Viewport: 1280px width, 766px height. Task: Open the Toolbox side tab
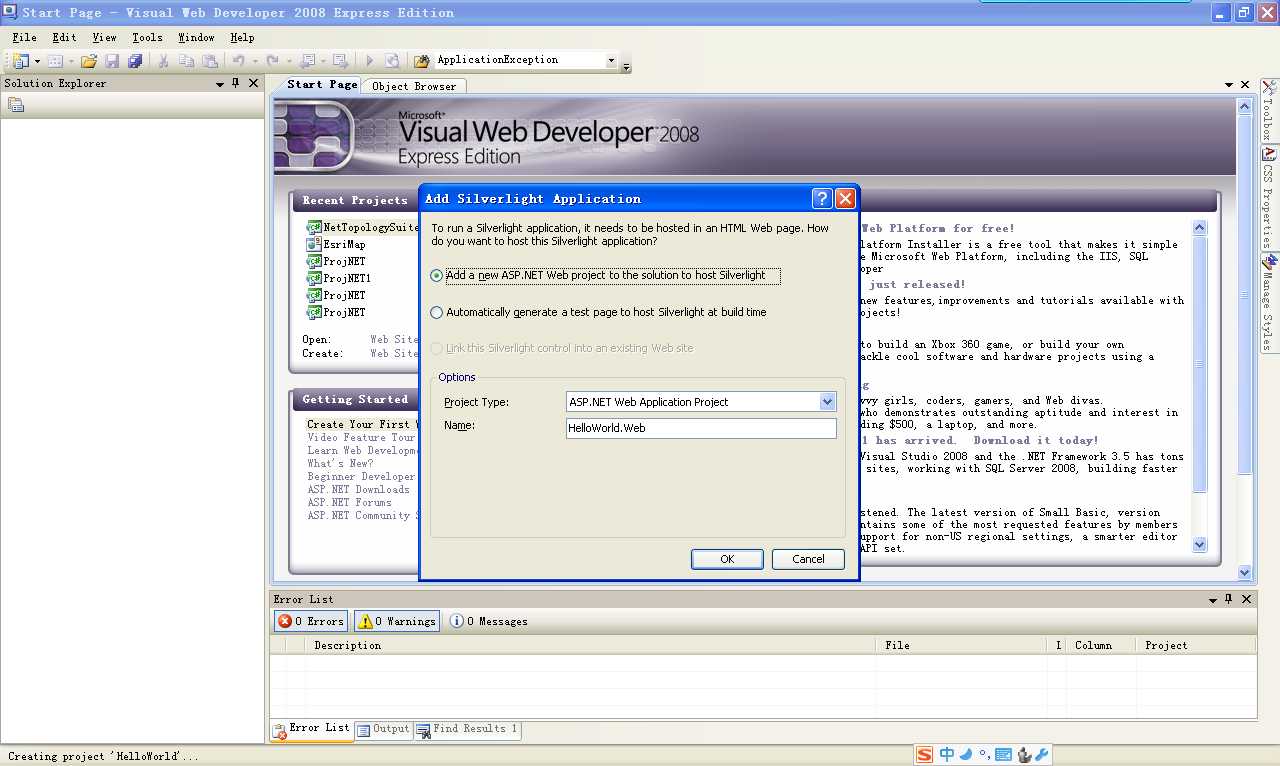click(x=1269, y=112)
